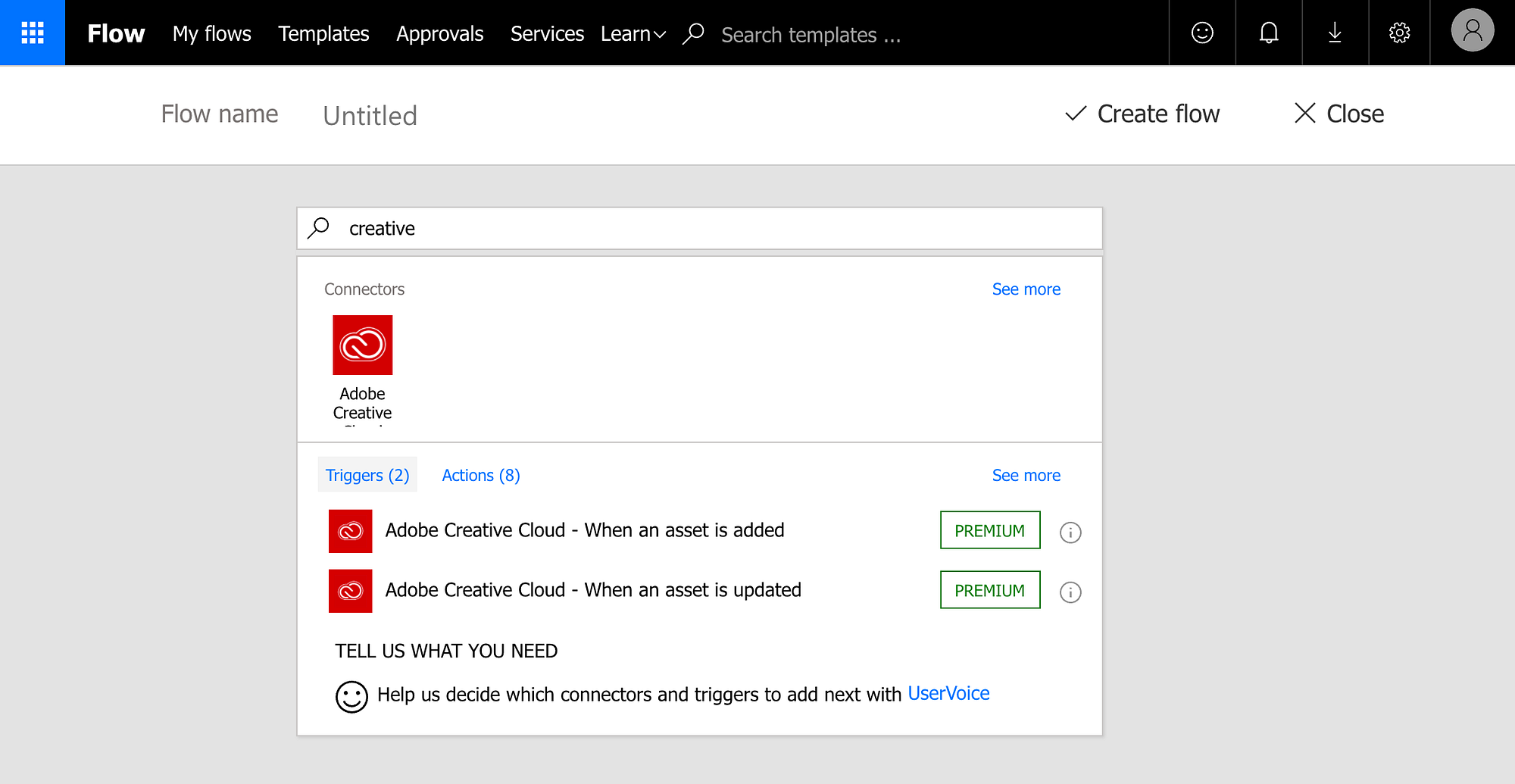Expand the Learn dropdown menu

click(633, 34)
